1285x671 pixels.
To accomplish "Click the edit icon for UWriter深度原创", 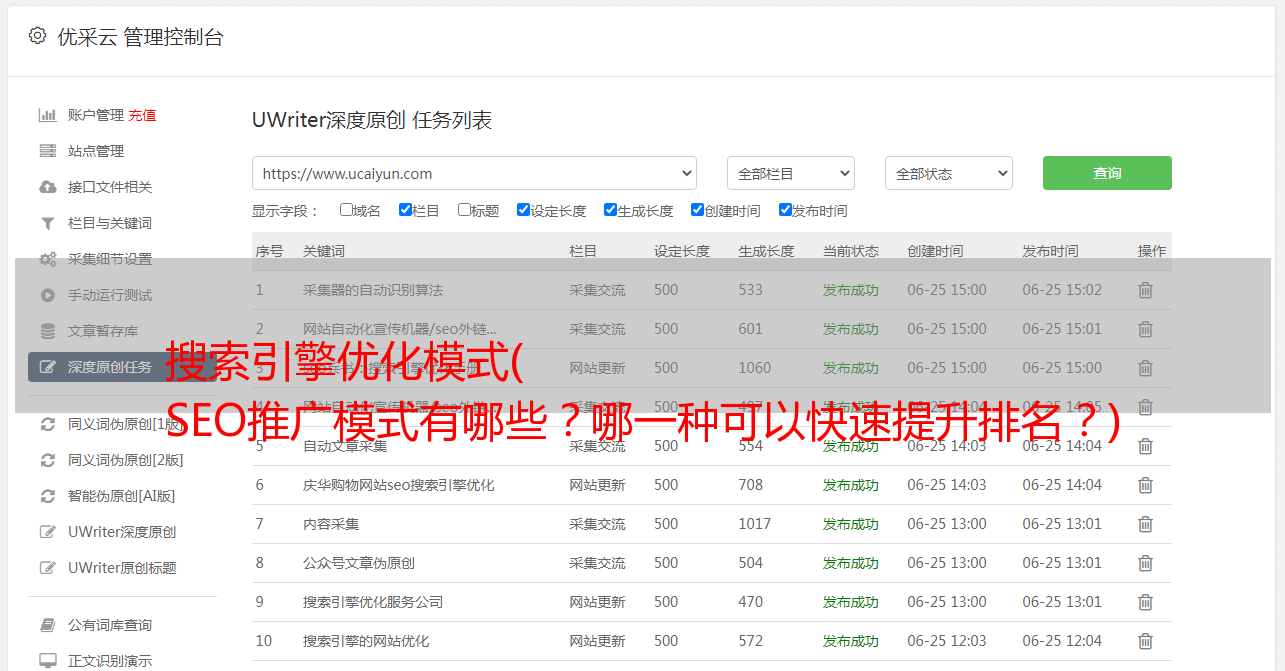I will pyautogui.click(x=47, y=532).
